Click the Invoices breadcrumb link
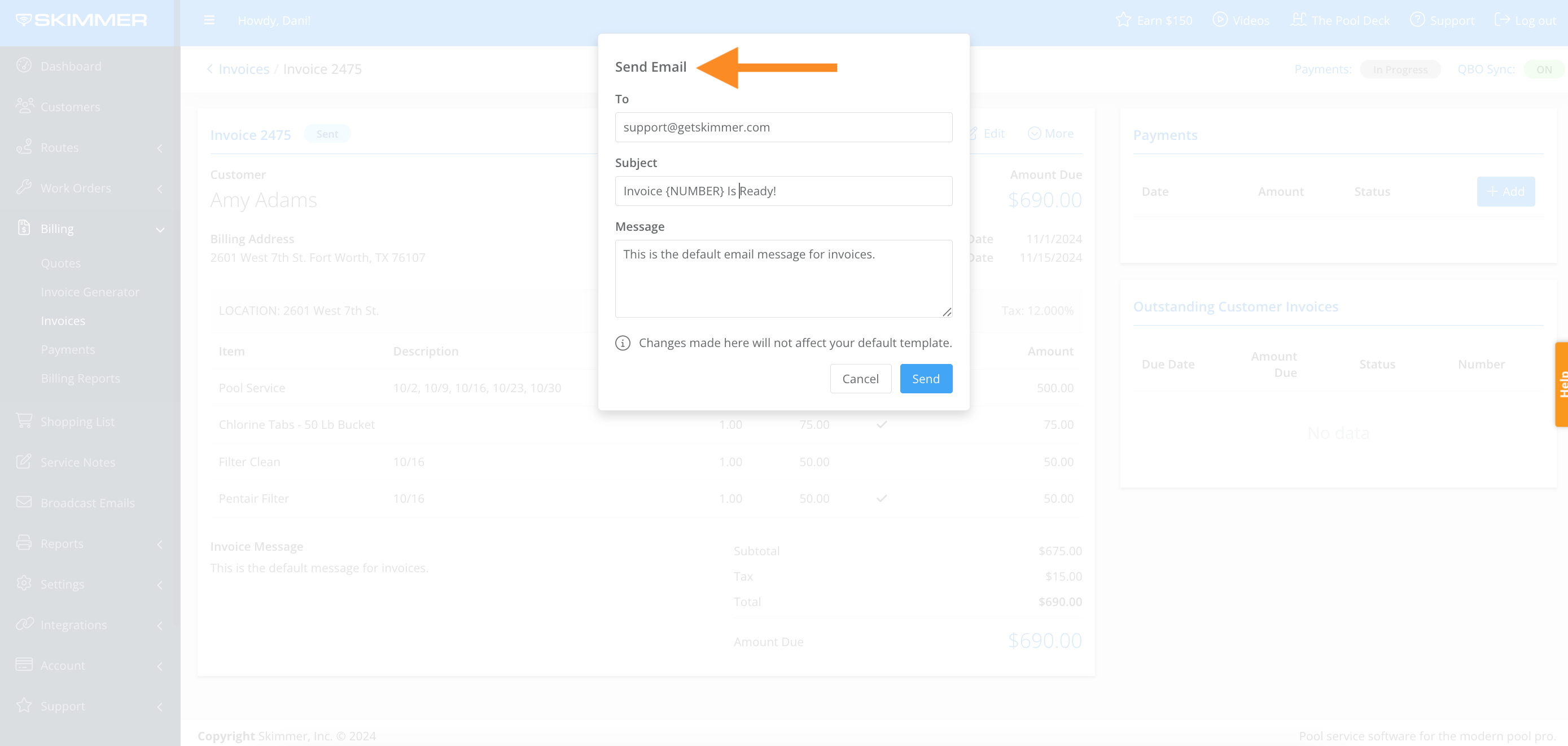Viewport: 1568px width, 746px height. click(244, 69)
